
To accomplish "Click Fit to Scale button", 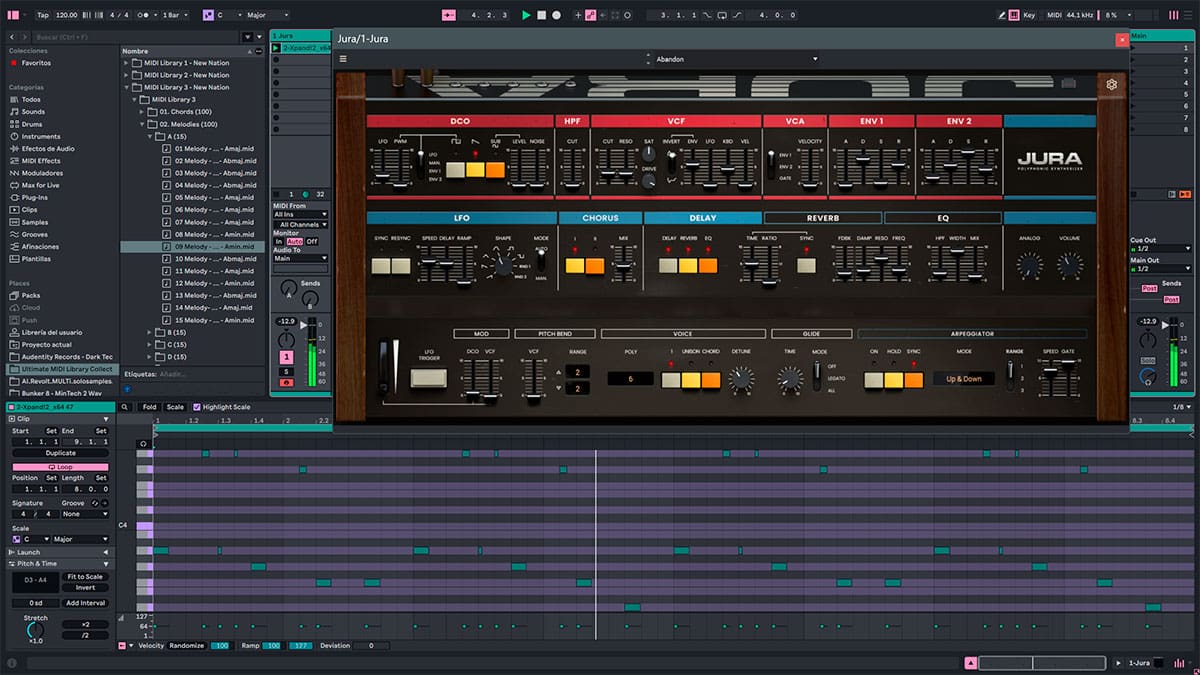I will coord(85,577).
